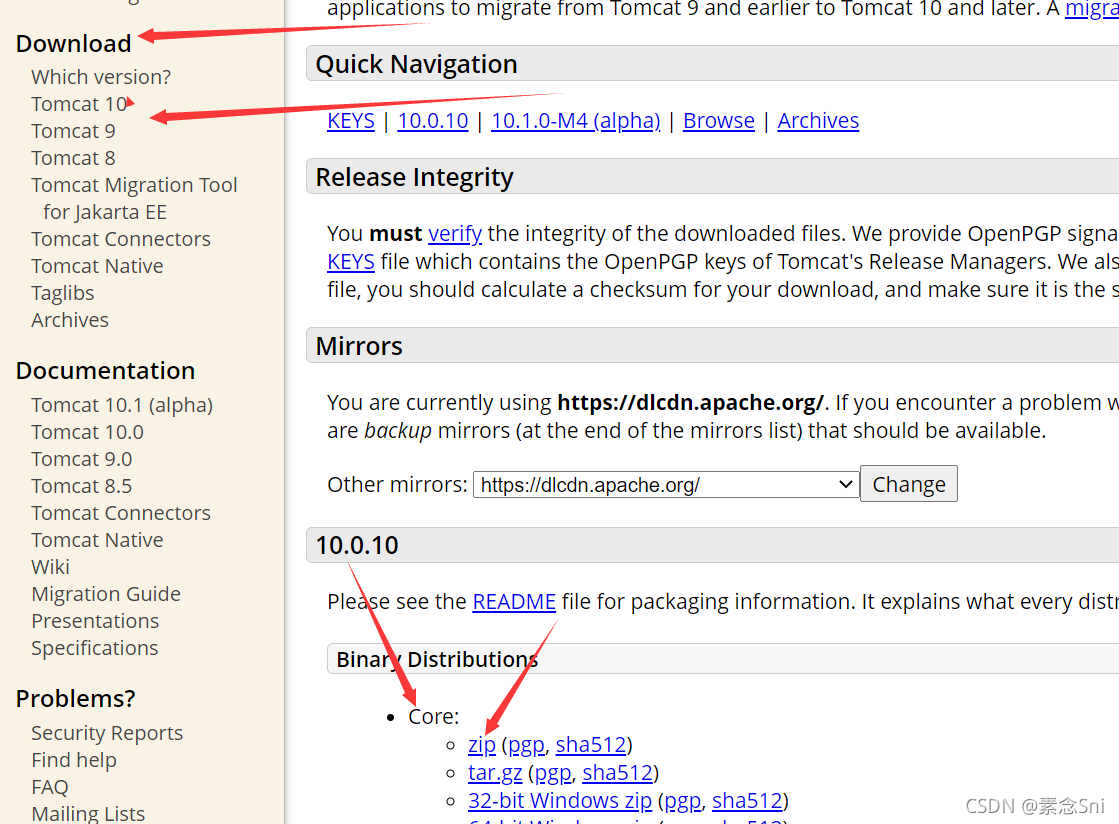Jump to 10.0.10 in Quick Navigation
The height and width of the screenshot is (824, 1119).
pos(432,121)
